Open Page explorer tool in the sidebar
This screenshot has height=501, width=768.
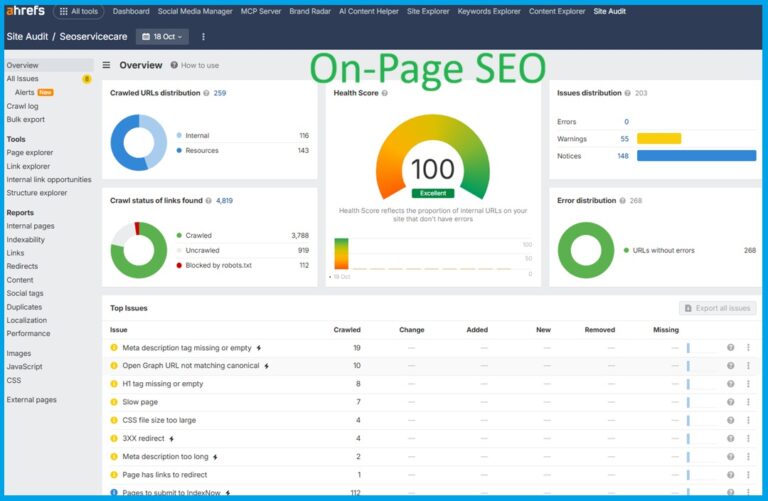[29, 153]
